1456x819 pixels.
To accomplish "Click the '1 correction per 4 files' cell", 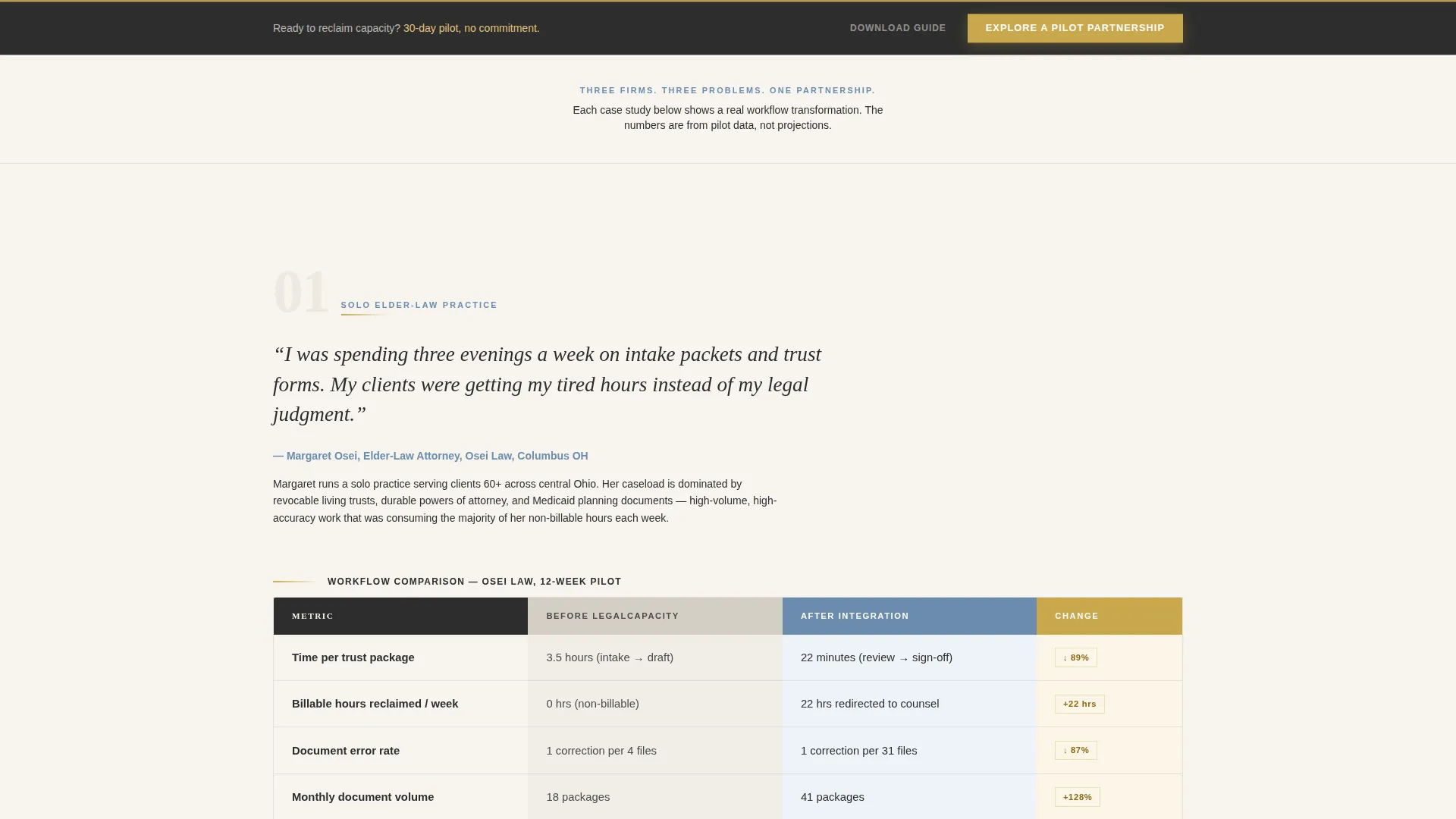I will pyautogui.click(x=654, y=751).
